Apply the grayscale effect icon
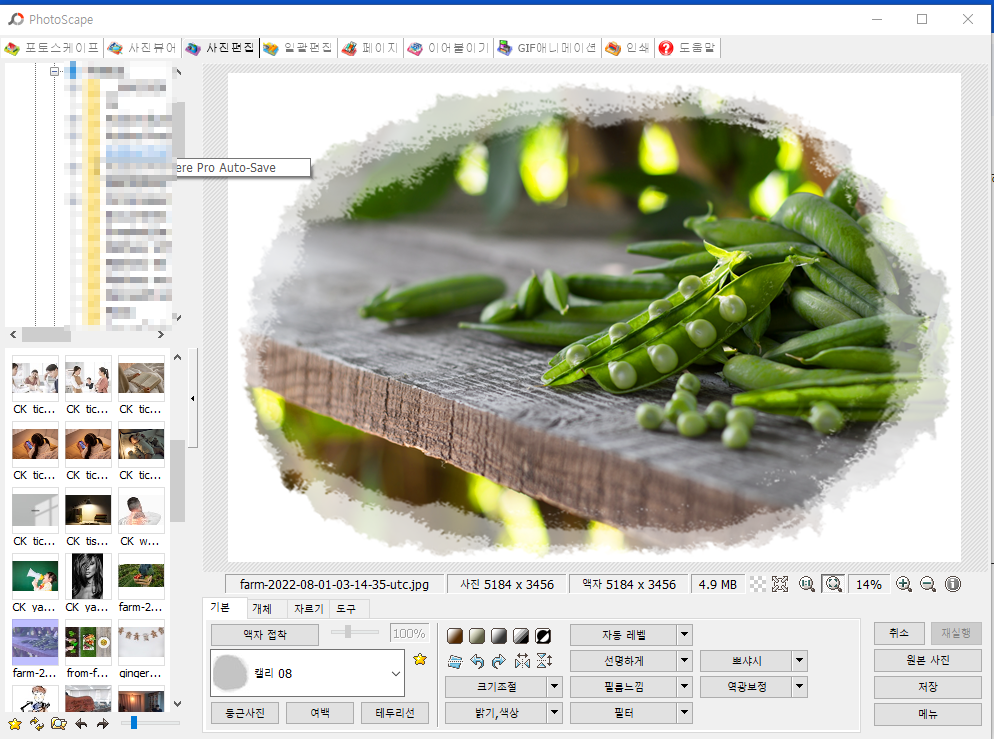 click(499, 636)
